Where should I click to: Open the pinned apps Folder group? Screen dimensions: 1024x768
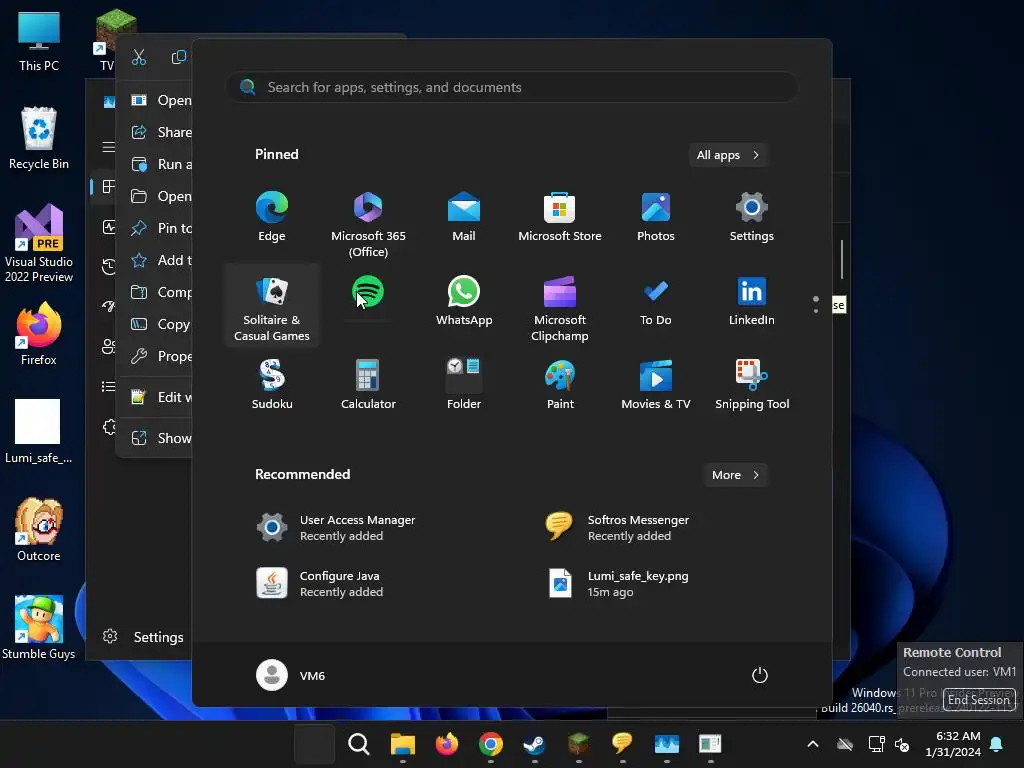pos(464,385)
